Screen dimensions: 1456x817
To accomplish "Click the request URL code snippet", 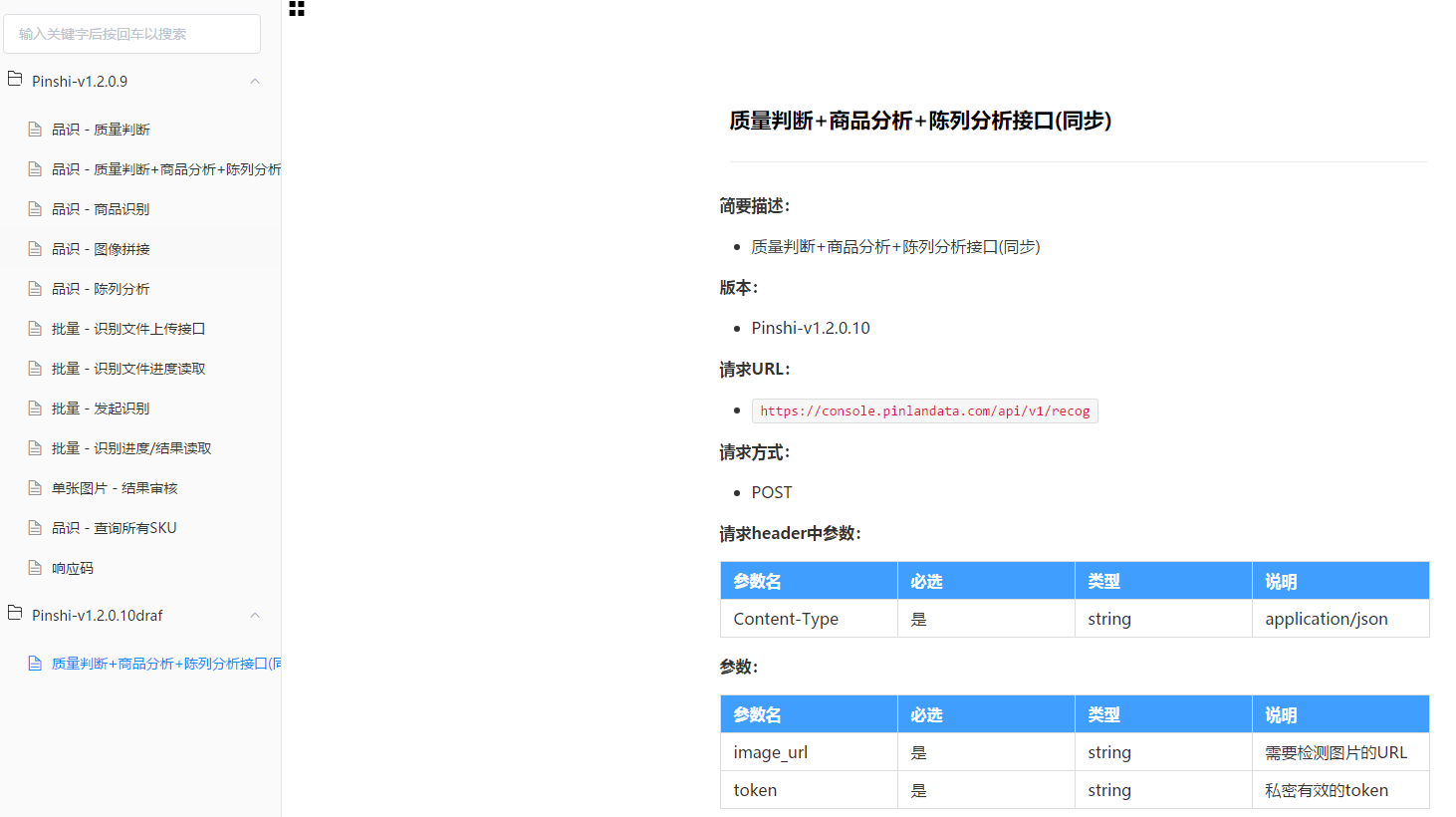I will 924,410.
